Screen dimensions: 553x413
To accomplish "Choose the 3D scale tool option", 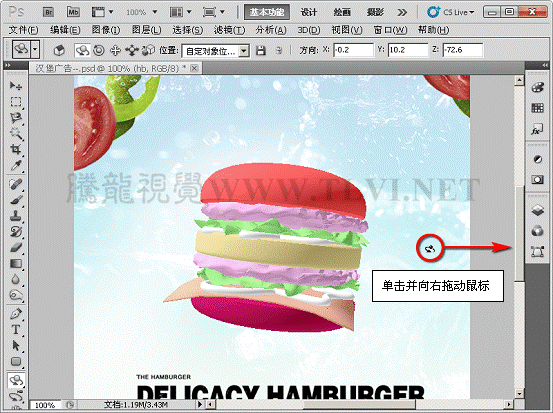I will click(148, 50).
